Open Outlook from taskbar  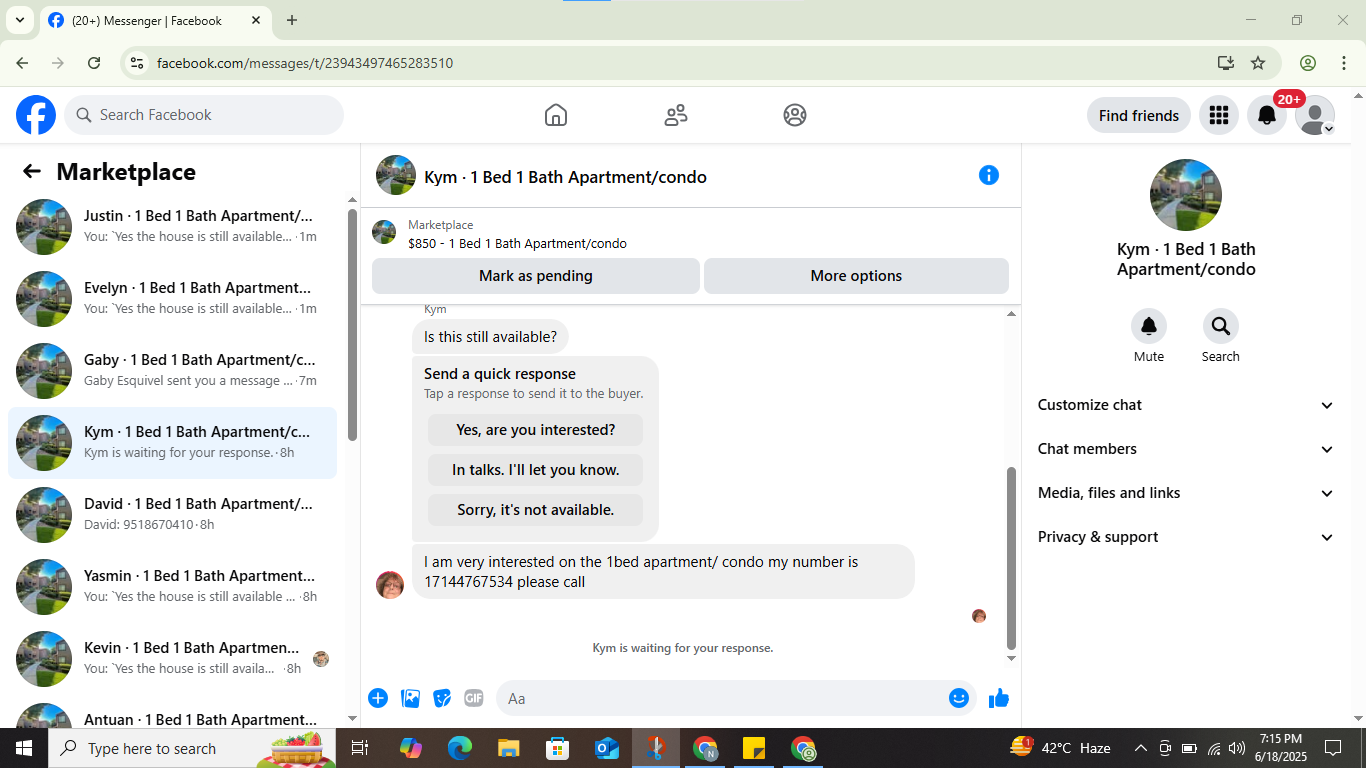[x=607, y=748]
